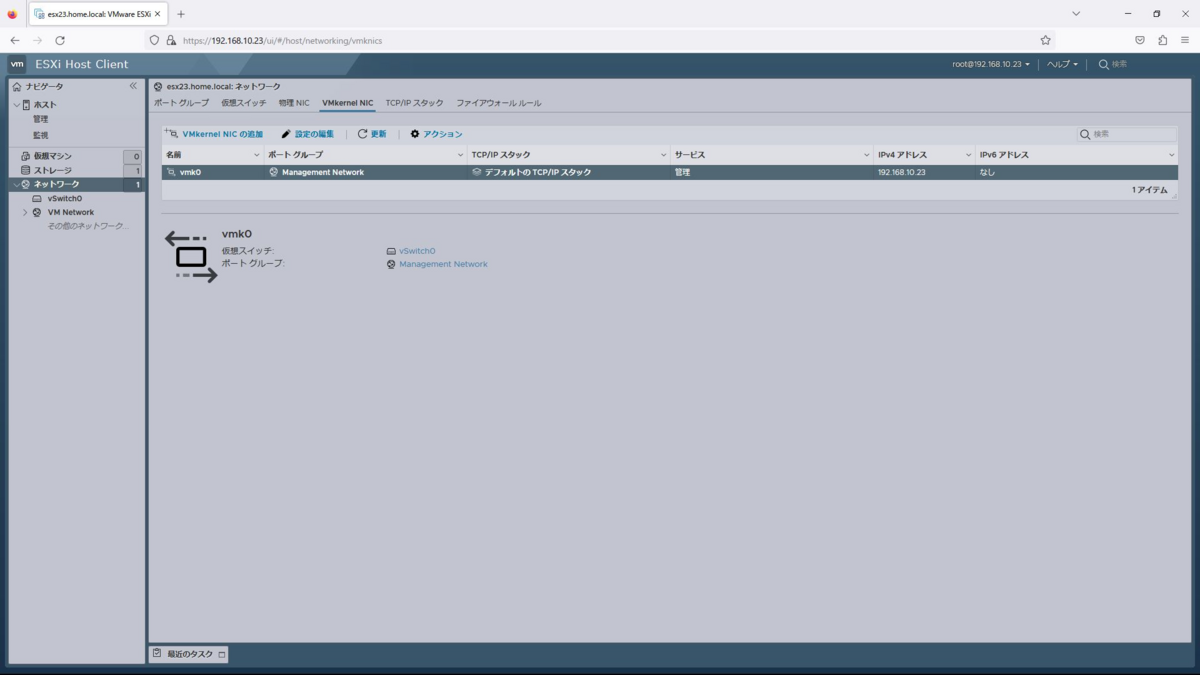Switch to the Physical NICs tab

294,103
